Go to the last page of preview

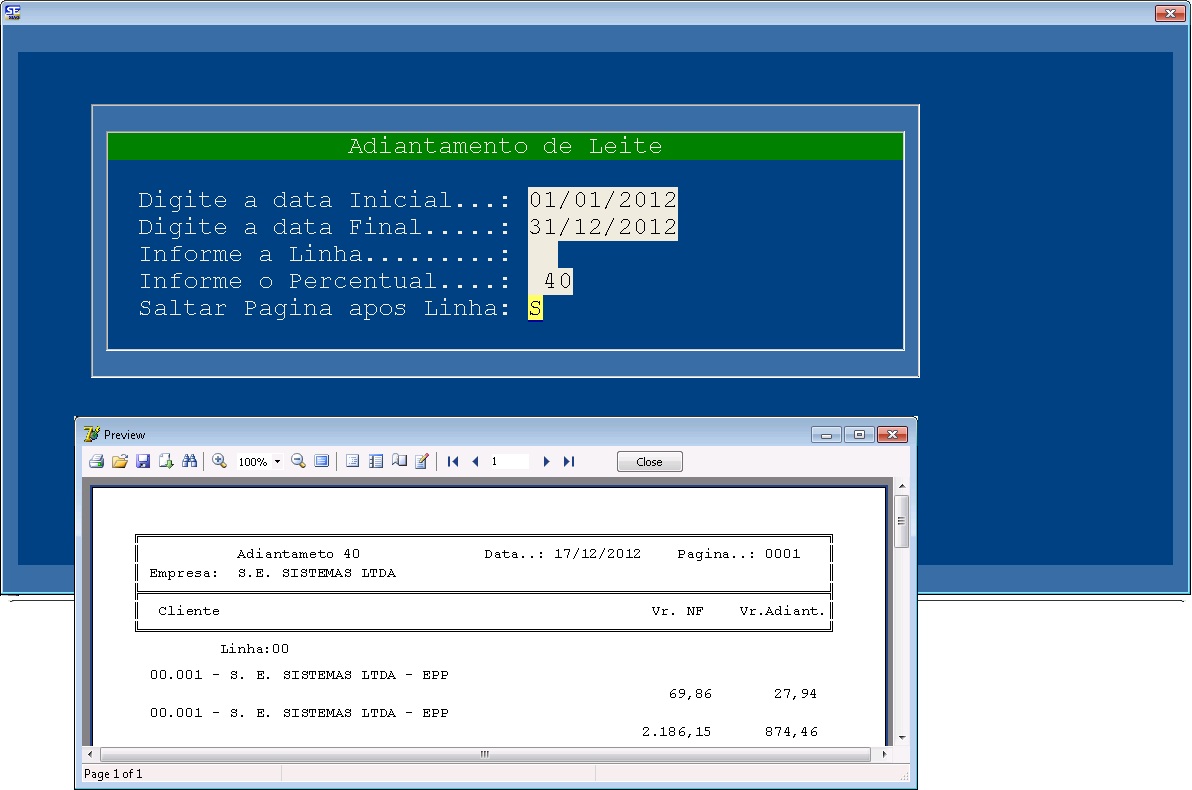coord(569,461)
